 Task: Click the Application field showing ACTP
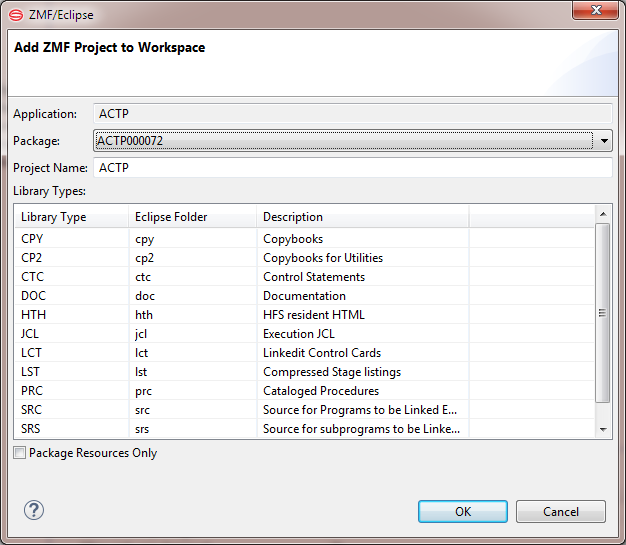353,114
